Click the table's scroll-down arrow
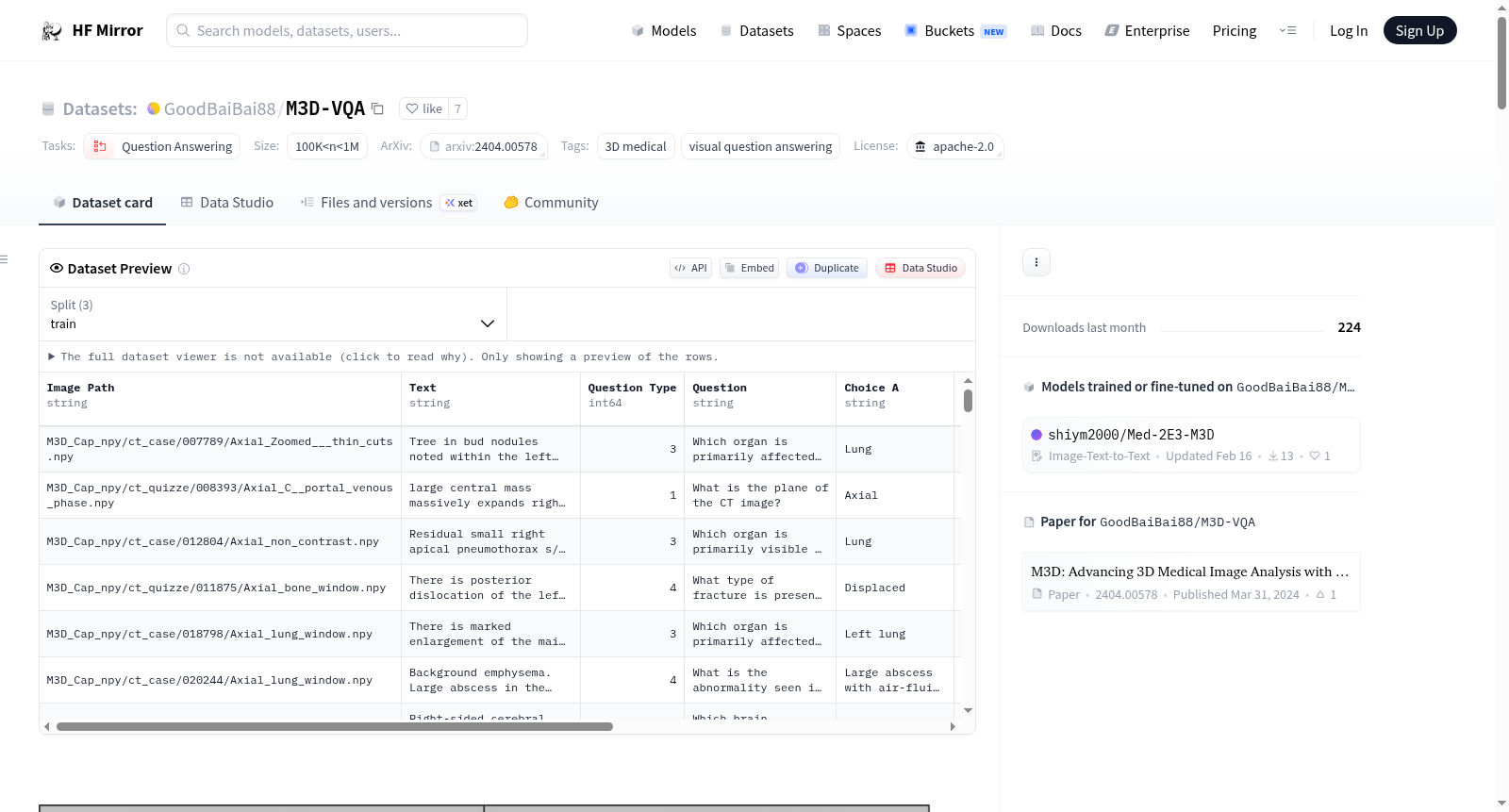Image resolution: width=1509 pixels, height=812 pixels. pos(968,710)
